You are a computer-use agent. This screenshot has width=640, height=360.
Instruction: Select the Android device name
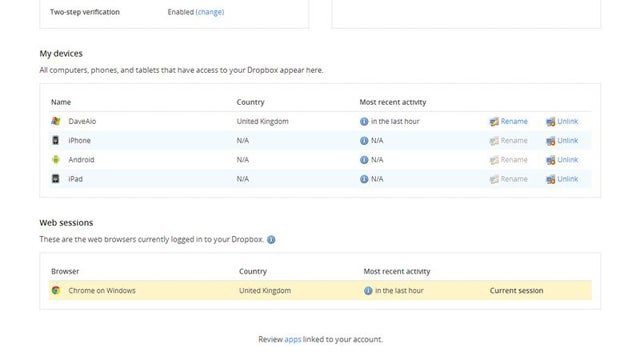tap(81, 160)
